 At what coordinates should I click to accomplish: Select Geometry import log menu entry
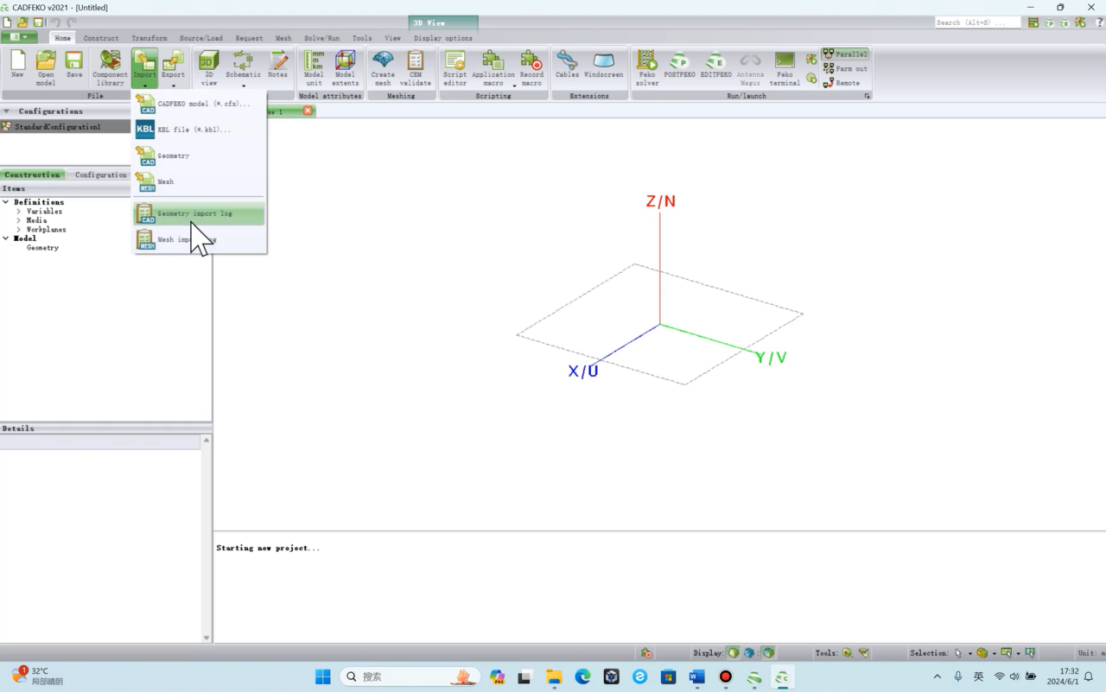pos(200,214)
